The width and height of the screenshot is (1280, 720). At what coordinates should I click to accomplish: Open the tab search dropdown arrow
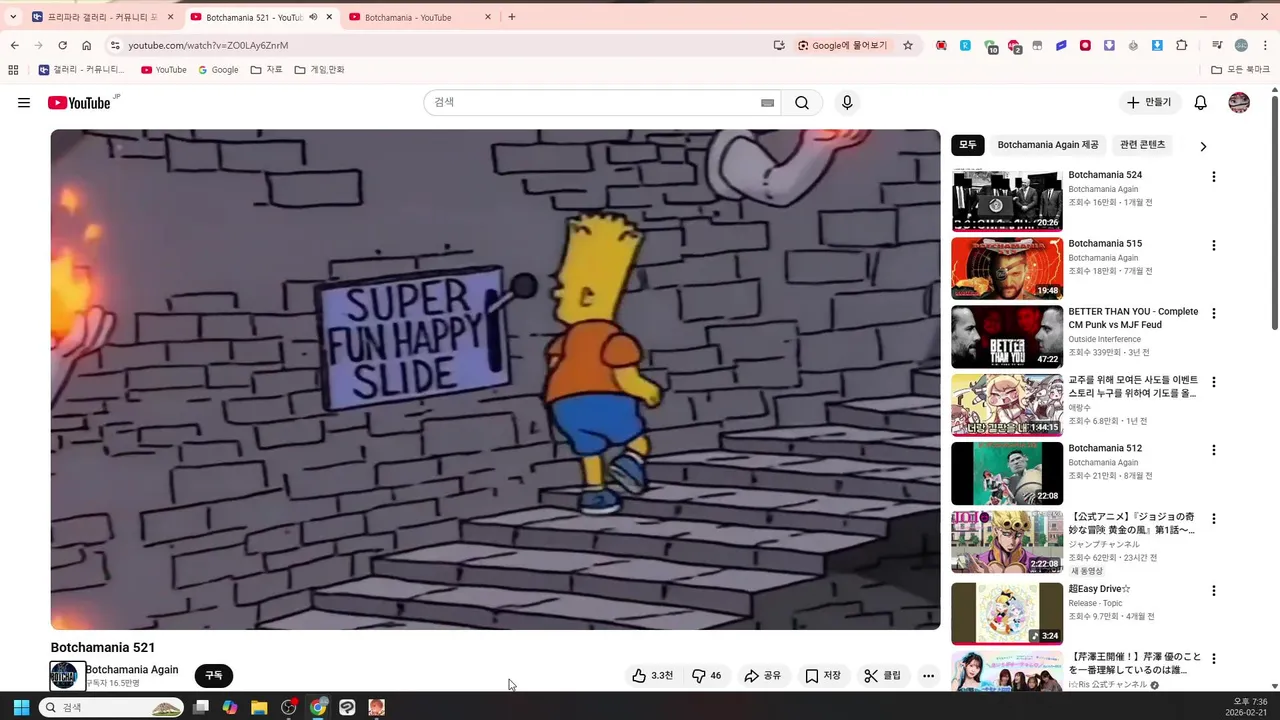pyautogui.click(x=13, y=17)
